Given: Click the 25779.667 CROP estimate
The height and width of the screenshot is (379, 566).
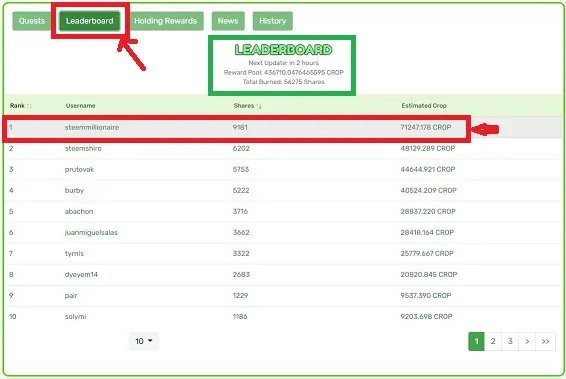Looking at the screenshot, I should tap(427, 253).
